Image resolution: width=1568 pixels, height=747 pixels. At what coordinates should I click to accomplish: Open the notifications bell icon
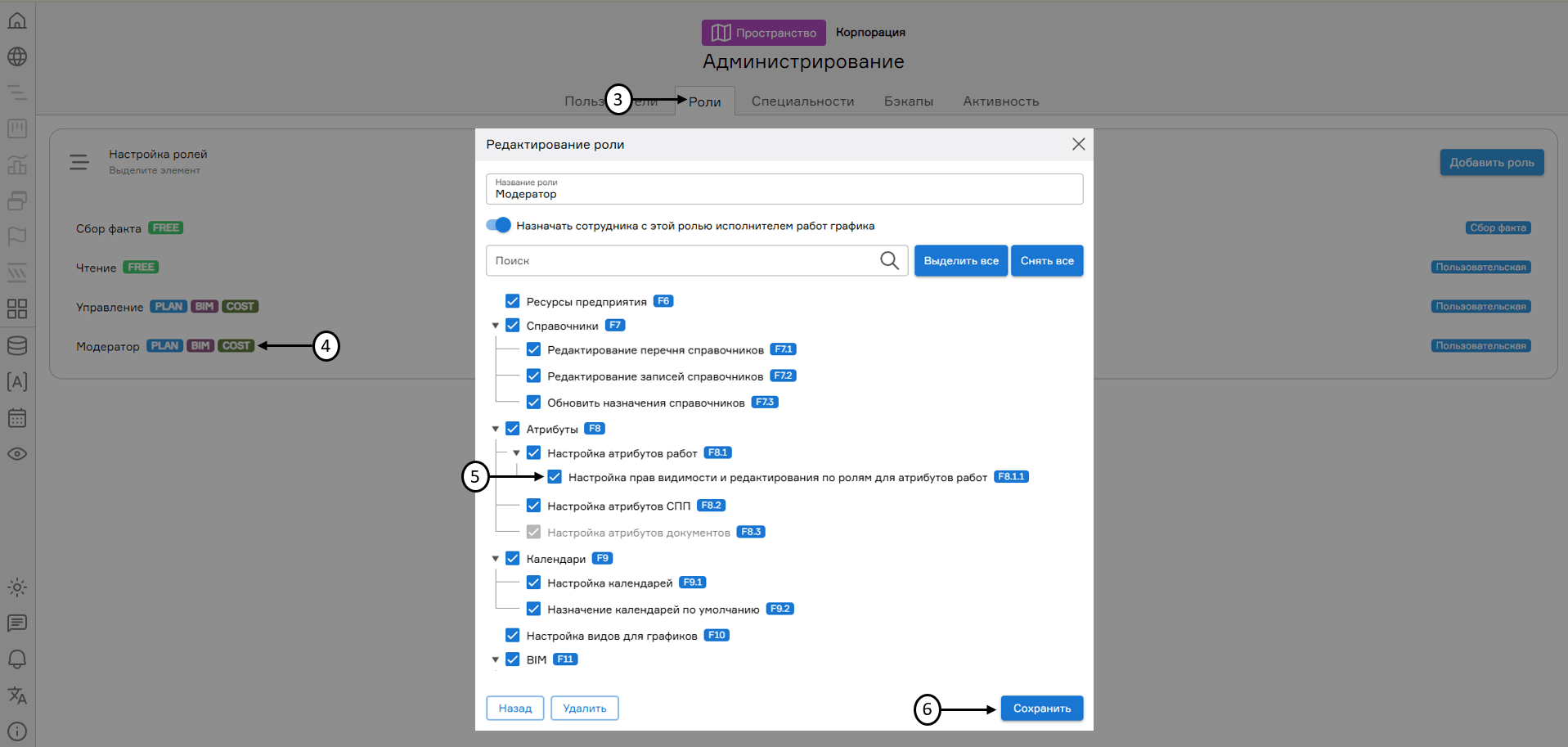click(x=17, y=659)
